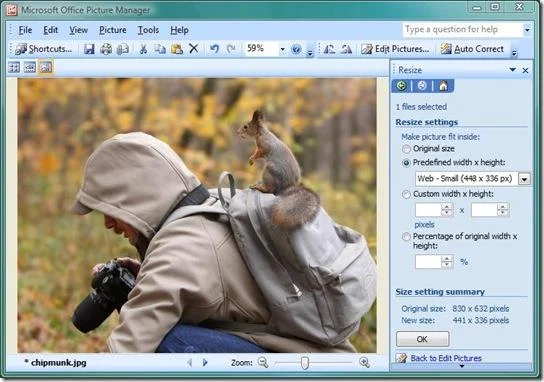Click the custom width input field

[x=428, y=210]
